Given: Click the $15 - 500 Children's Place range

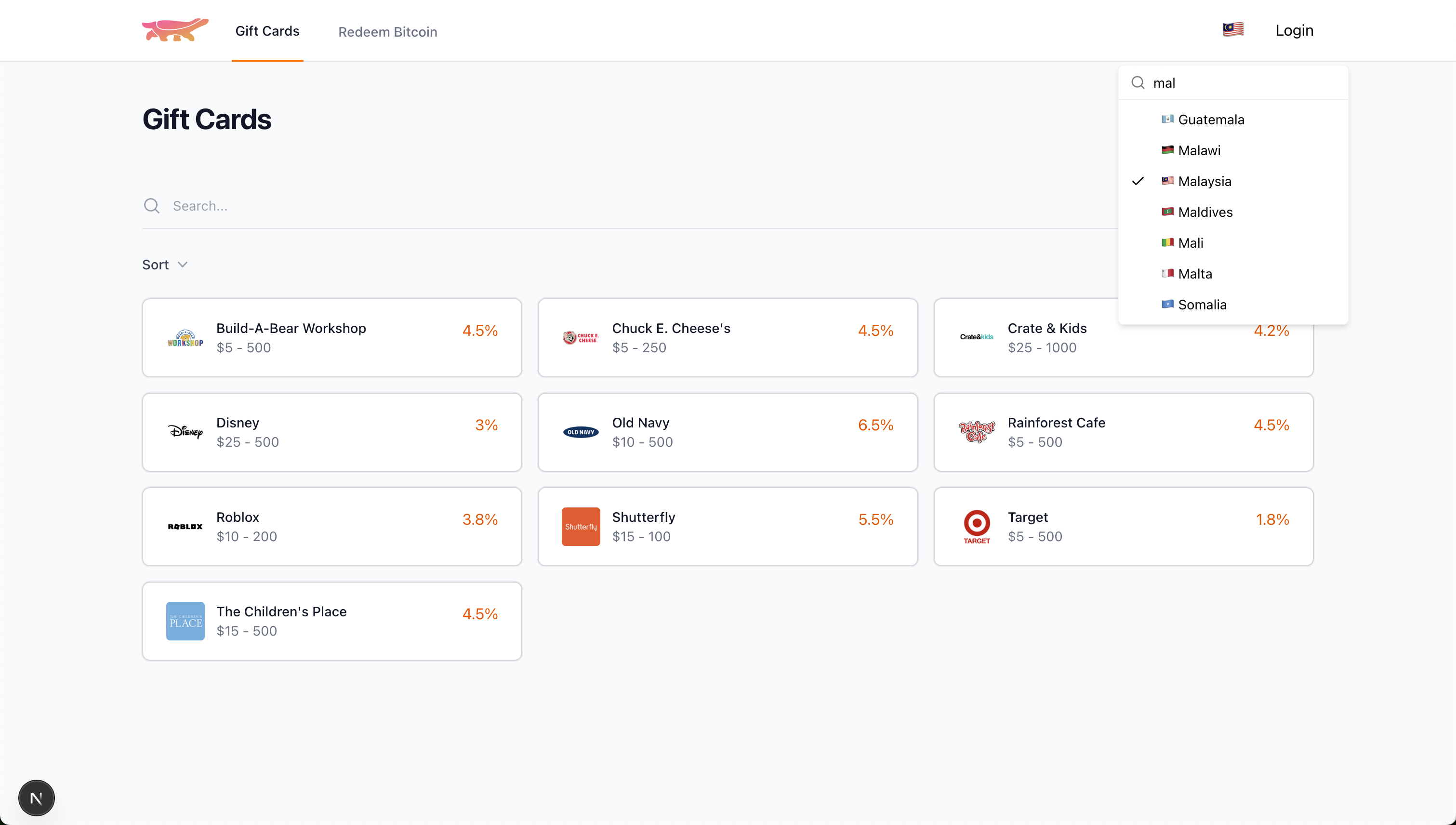Looking at the screenshot, I should [247, 631].
